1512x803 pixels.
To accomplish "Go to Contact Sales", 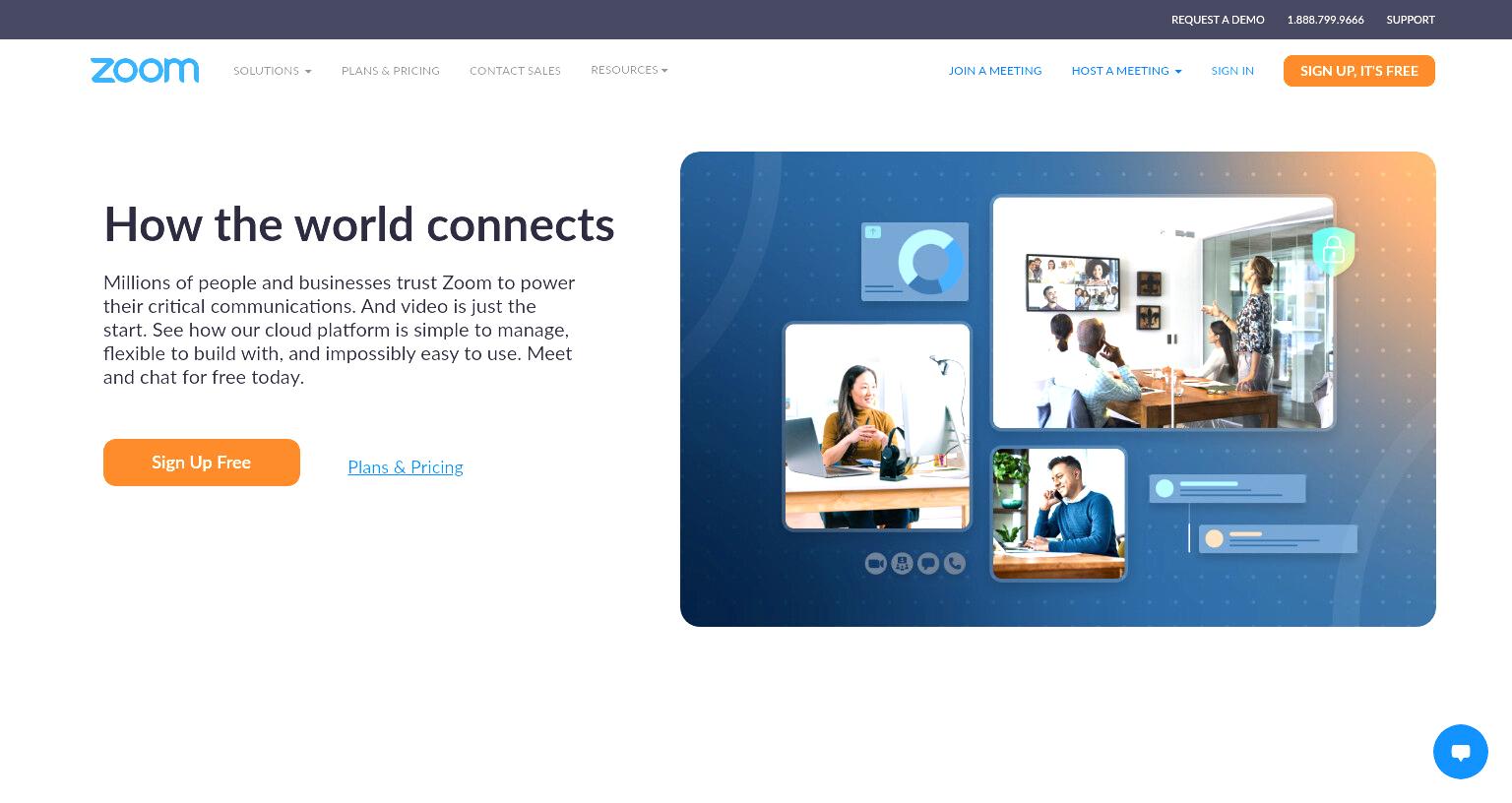I will pos(515,71).
